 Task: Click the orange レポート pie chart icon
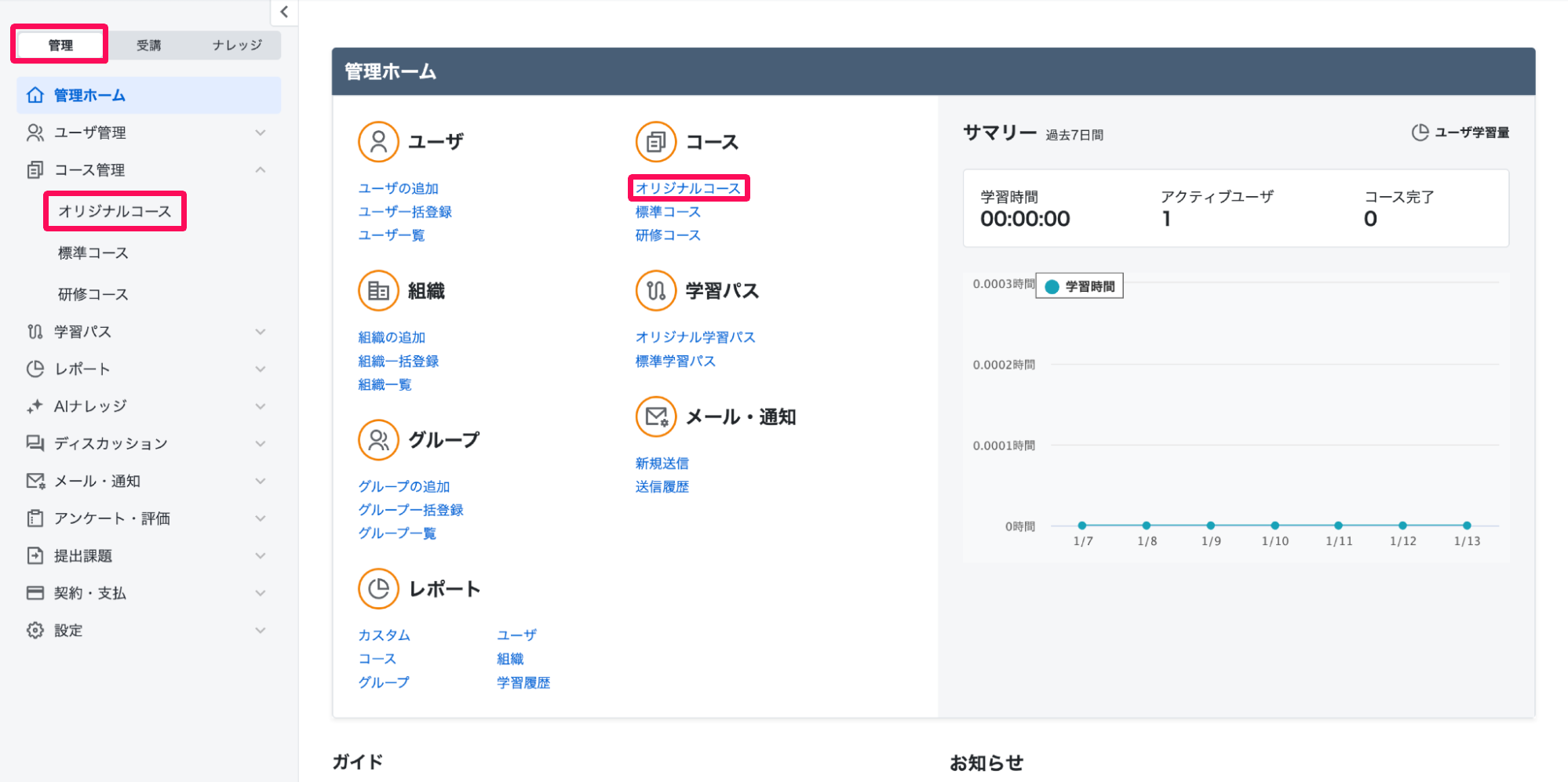(379, 589)
